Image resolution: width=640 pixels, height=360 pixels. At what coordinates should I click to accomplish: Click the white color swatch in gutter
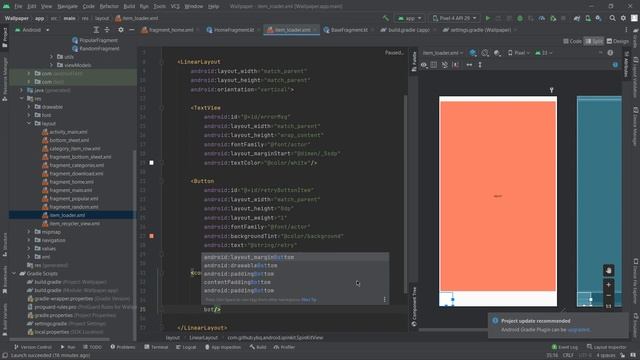tap(151, 163)
